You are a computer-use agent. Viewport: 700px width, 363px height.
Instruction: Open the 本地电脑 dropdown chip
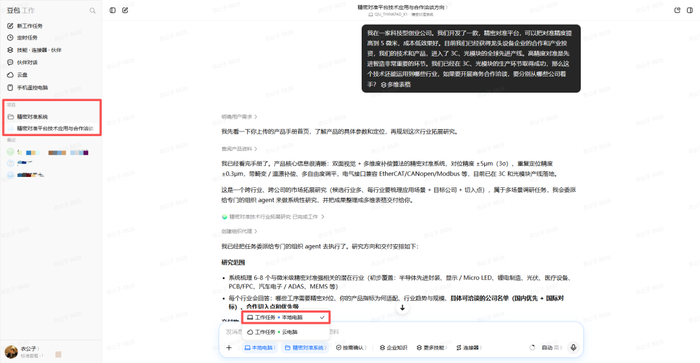click(260, 347)
